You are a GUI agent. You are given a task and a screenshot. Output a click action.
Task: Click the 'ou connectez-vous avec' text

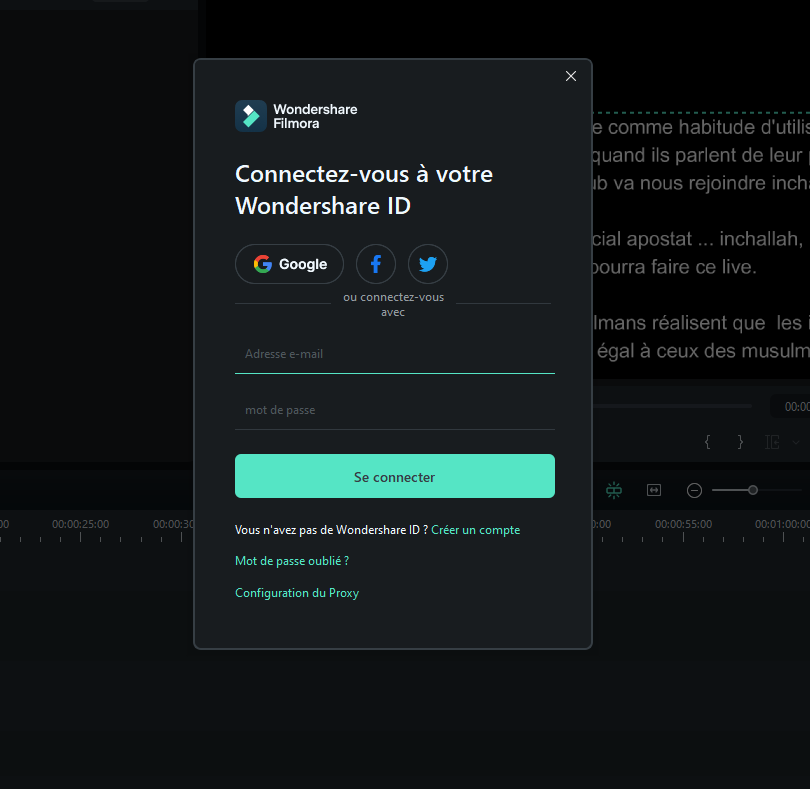pos(393,304)
